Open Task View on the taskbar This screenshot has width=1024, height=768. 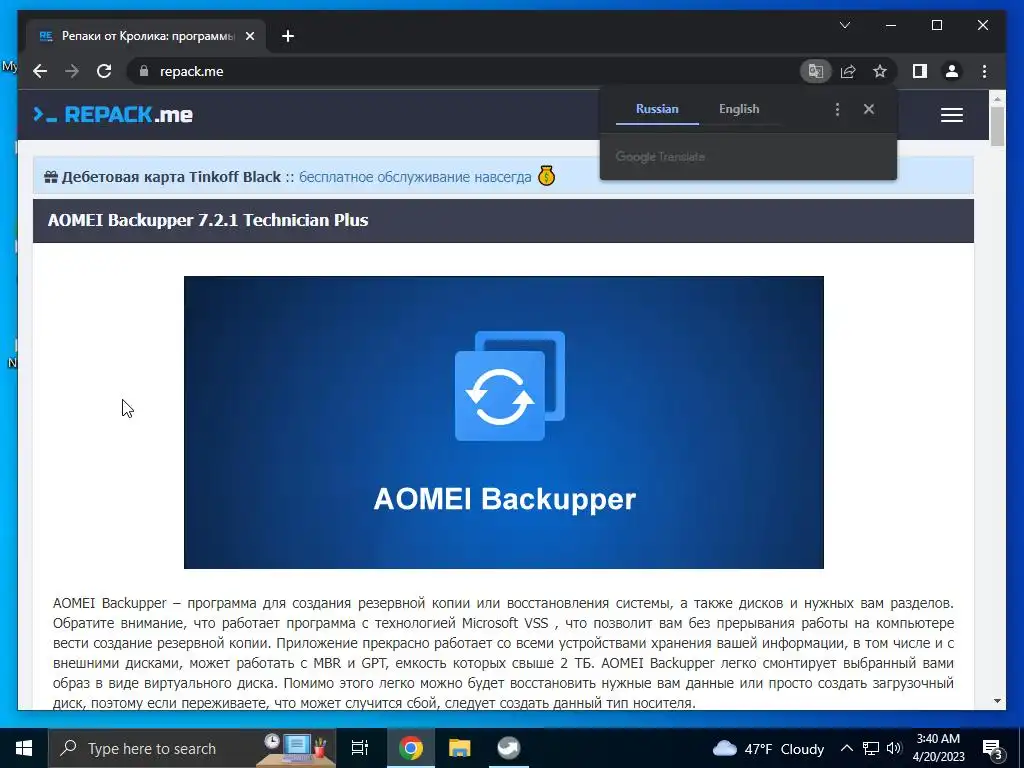[360, 748]
